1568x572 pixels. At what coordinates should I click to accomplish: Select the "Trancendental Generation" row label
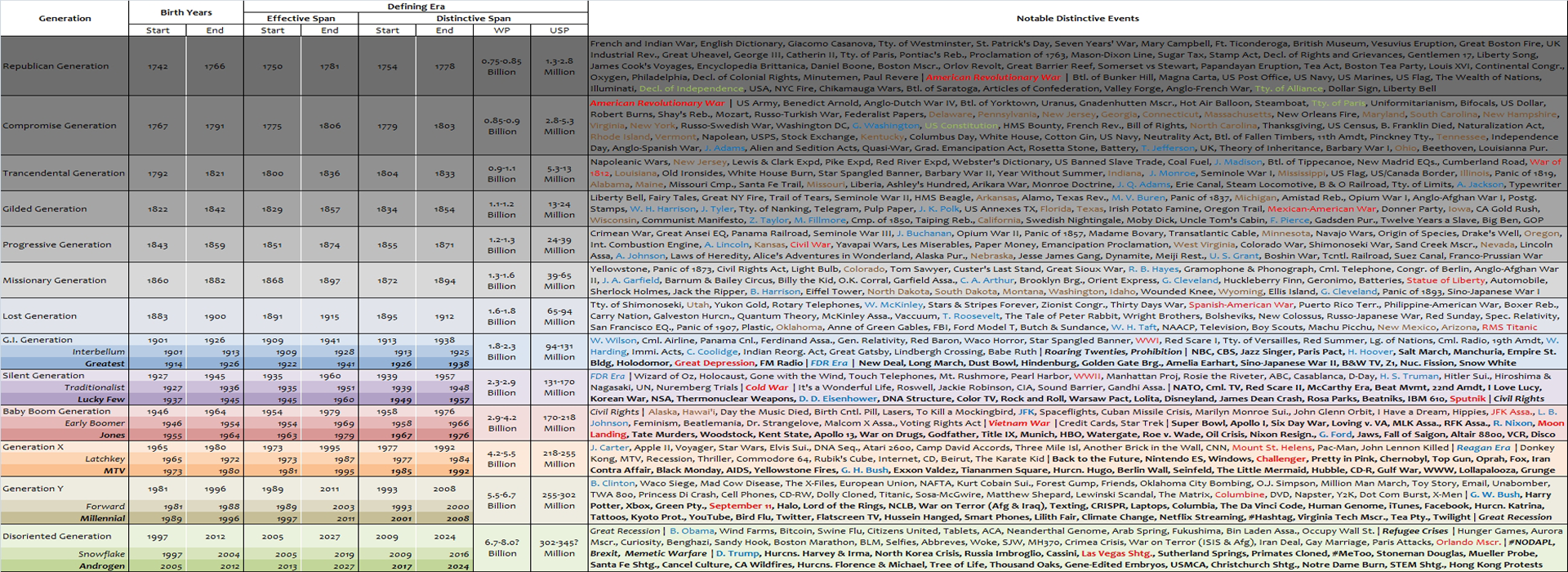[x=65, y=173]
